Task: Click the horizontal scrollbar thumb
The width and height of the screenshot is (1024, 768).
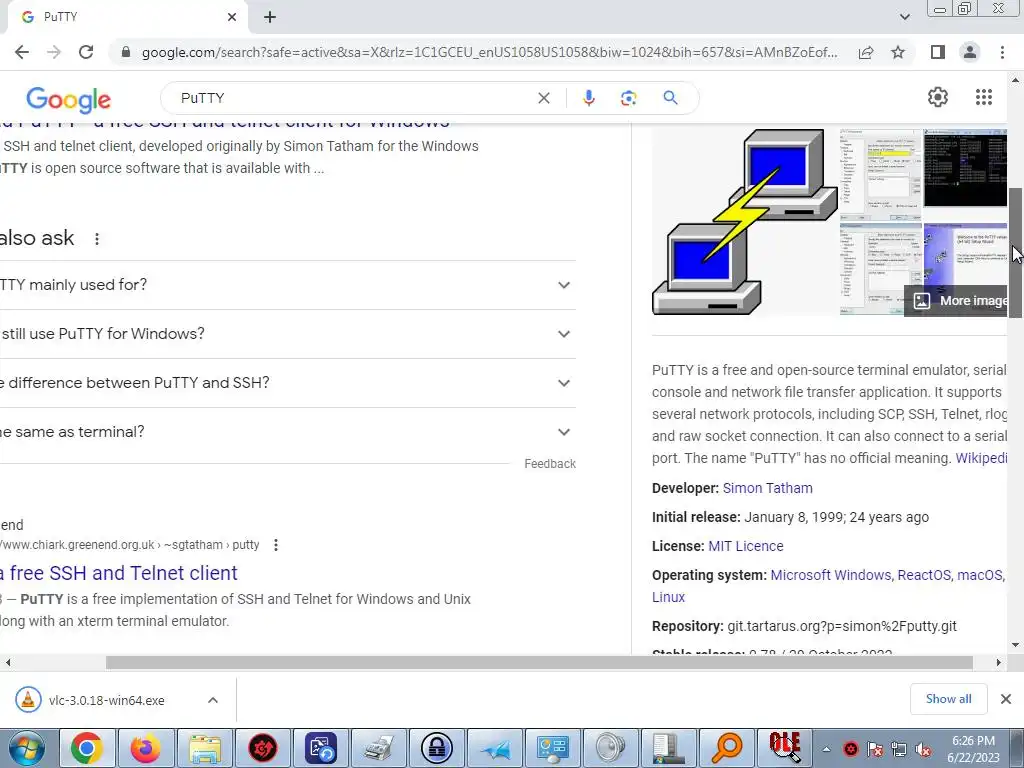Action: tap(539, 662)
